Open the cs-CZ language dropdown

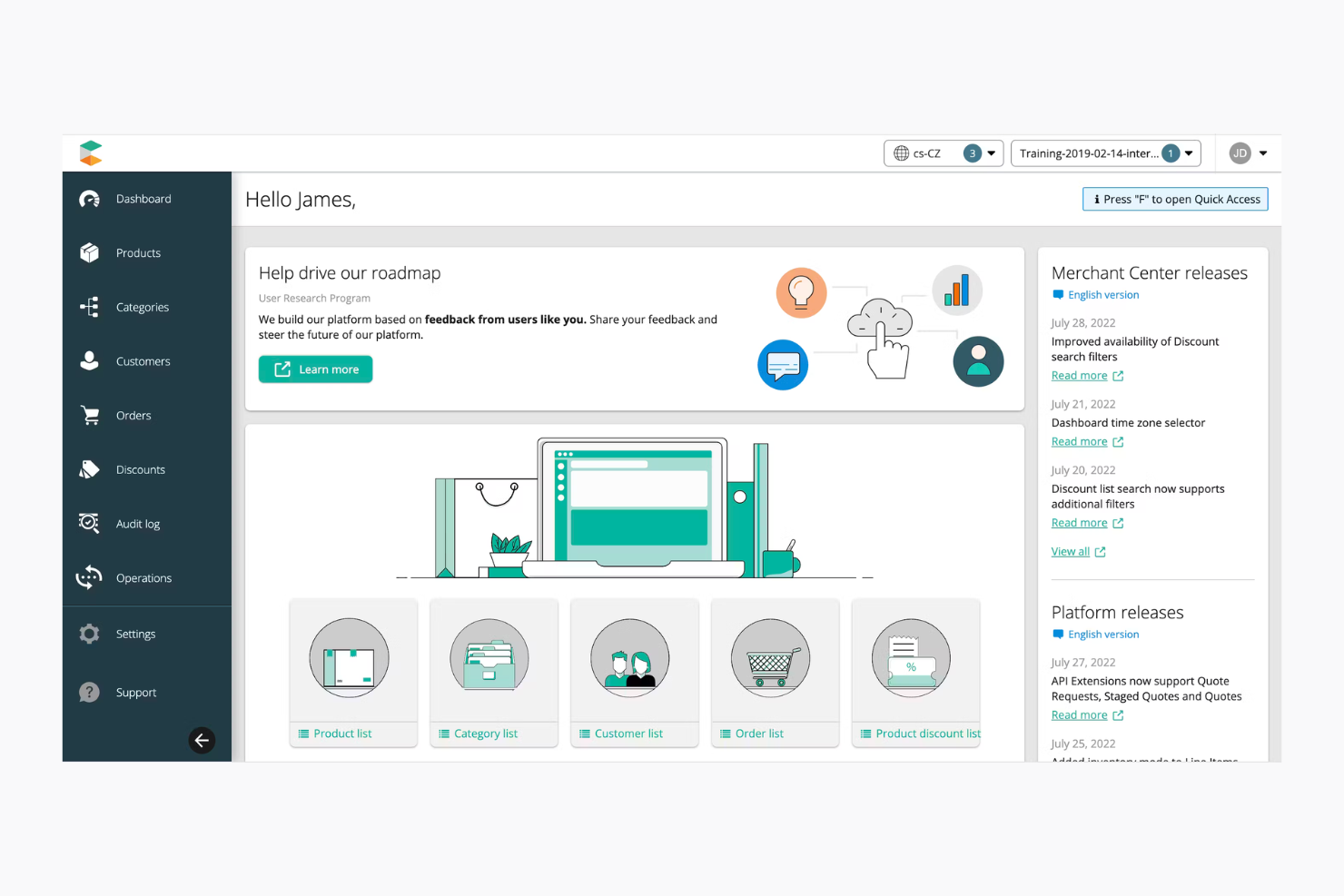click(944, 153)
